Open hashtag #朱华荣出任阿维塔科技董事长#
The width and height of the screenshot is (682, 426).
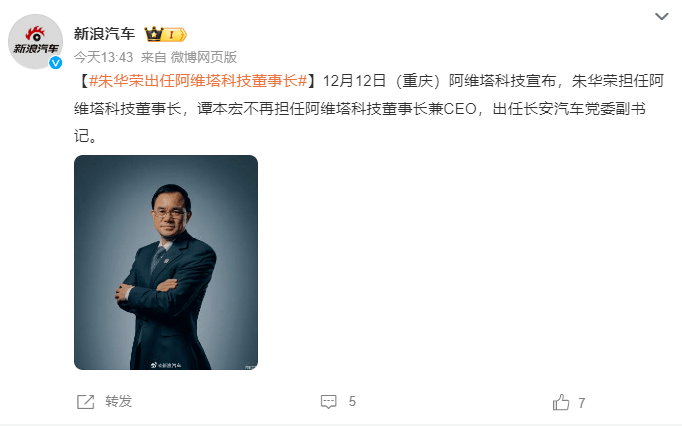tap(198, 81)
